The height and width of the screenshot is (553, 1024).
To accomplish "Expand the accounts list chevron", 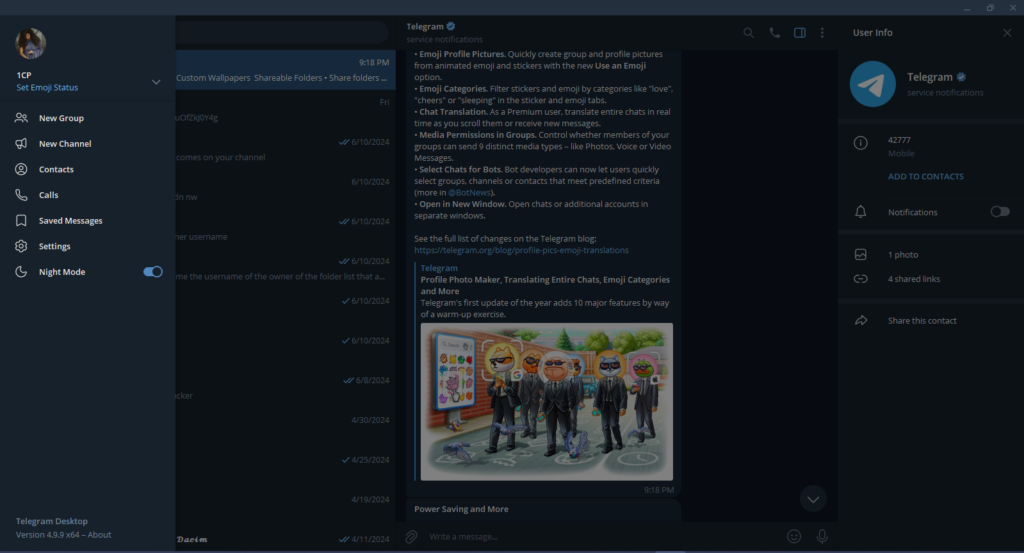I will point(156,82).
